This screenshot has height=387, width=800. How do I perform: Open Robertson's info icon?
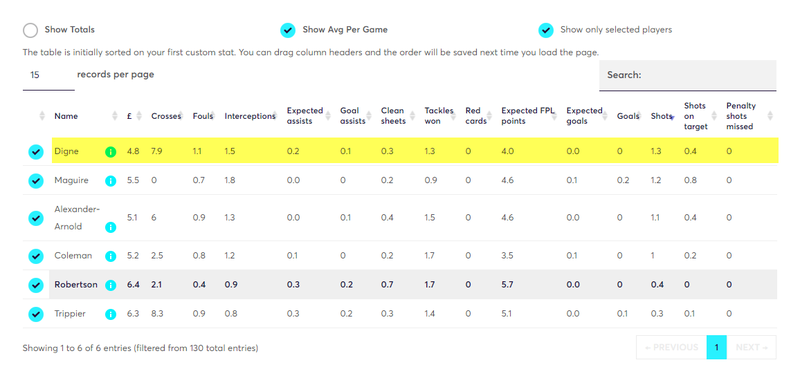click(x=111, y=285)
